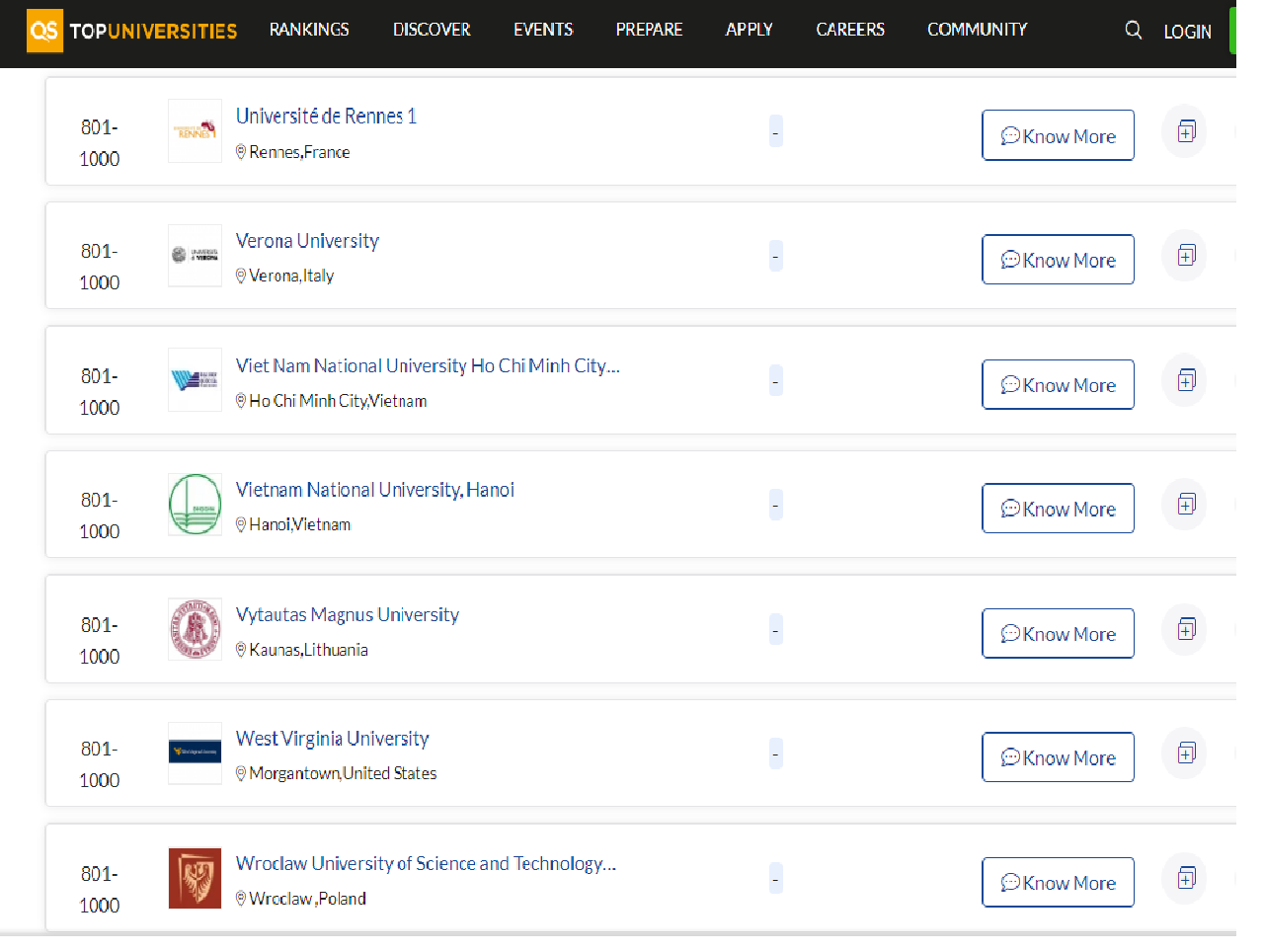The width and height of the screenshot is (1264, 952).
Task: Add Viet Nam National University Ho Chi Minh to compare
Action: click(1186, 380)
